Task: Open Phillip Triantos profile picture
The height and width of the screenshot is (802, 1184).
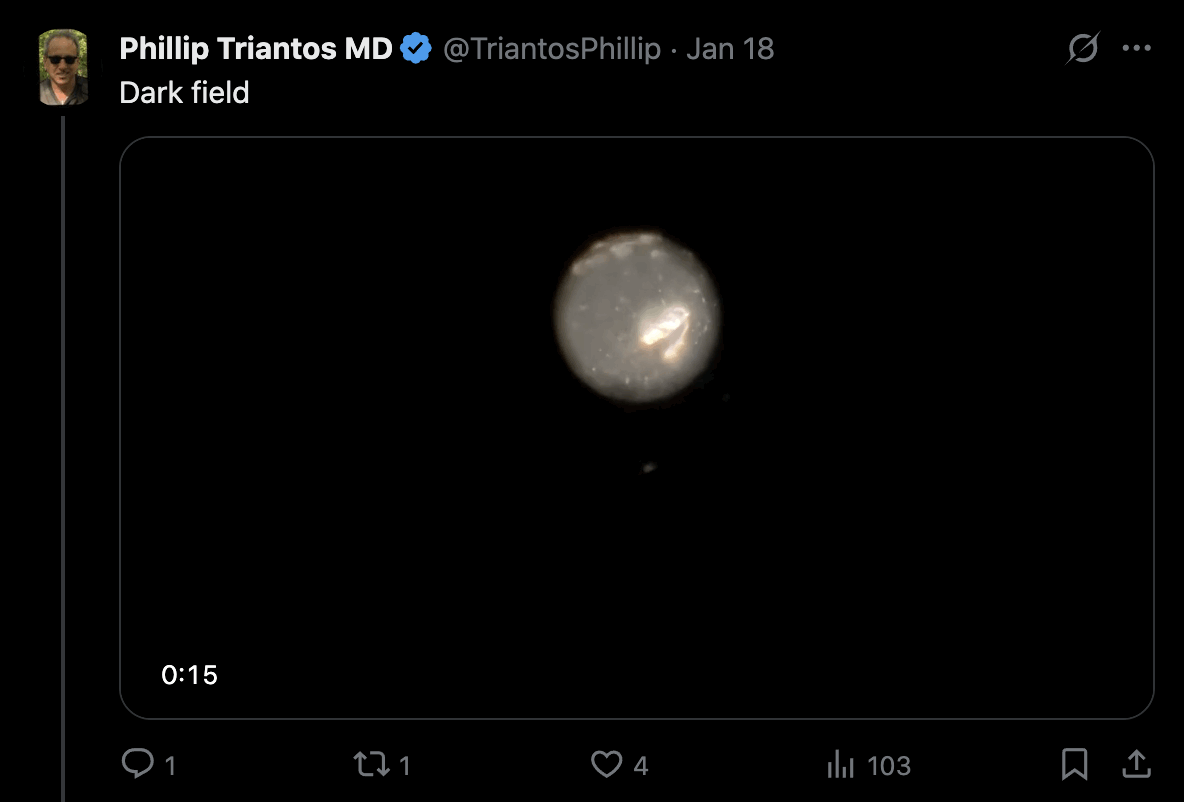Action: pos(63,67)
